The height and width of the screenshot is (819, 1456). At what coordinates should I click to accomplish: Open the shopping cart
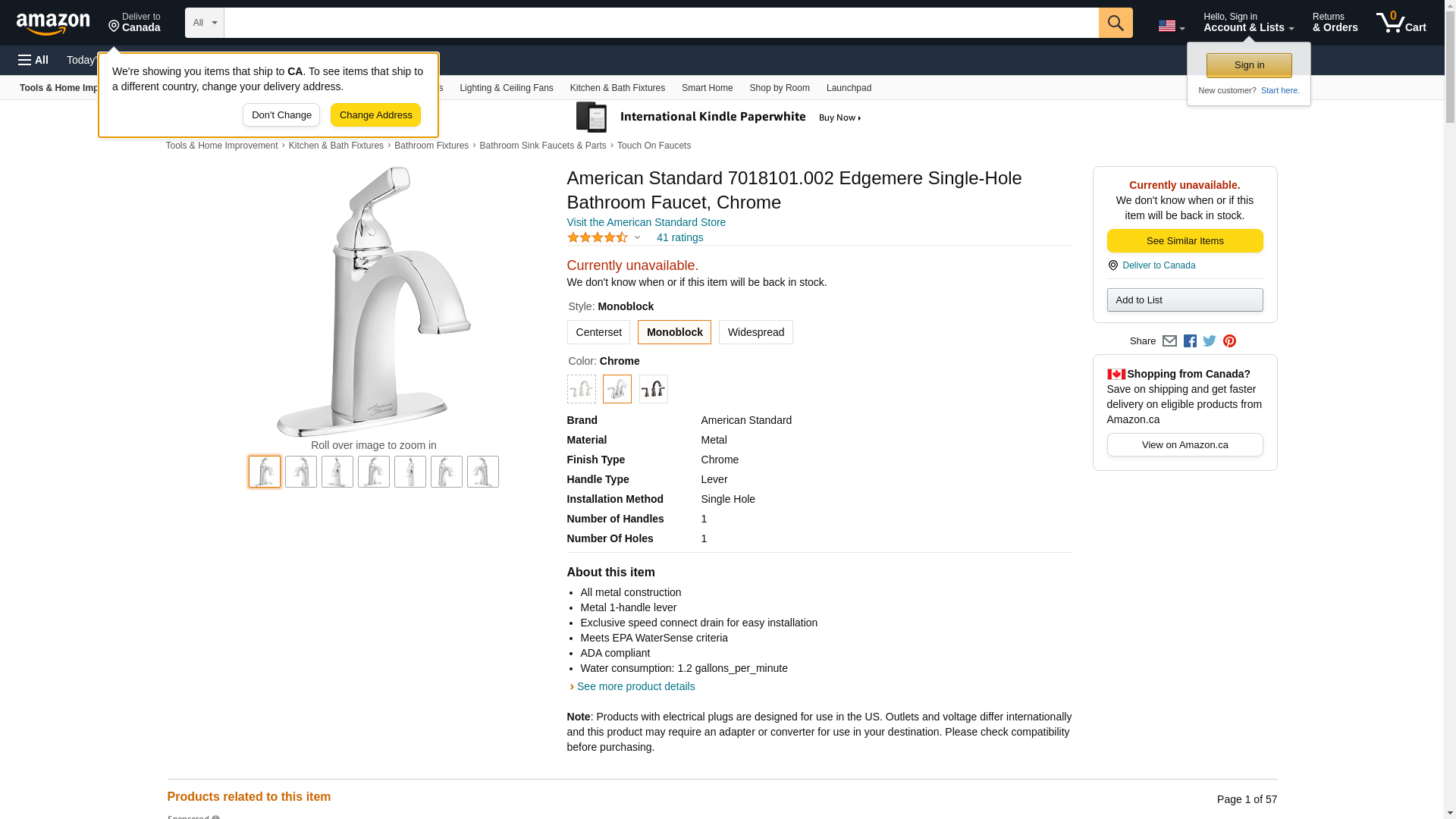[x=1401, y=23]
